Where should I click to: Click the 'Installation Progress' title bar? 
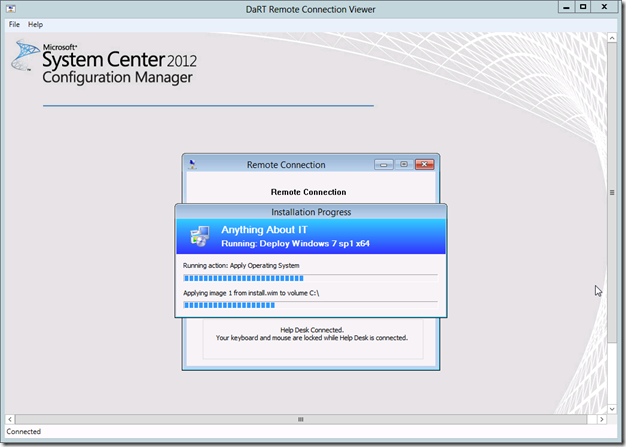pos(311,212)
